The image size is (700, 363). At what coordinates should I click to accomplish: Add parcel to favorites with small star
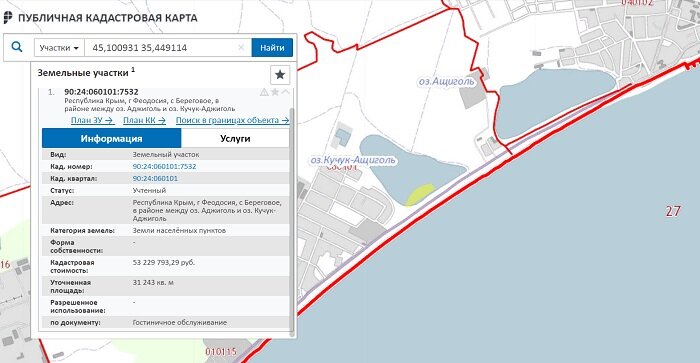point(275,92)
